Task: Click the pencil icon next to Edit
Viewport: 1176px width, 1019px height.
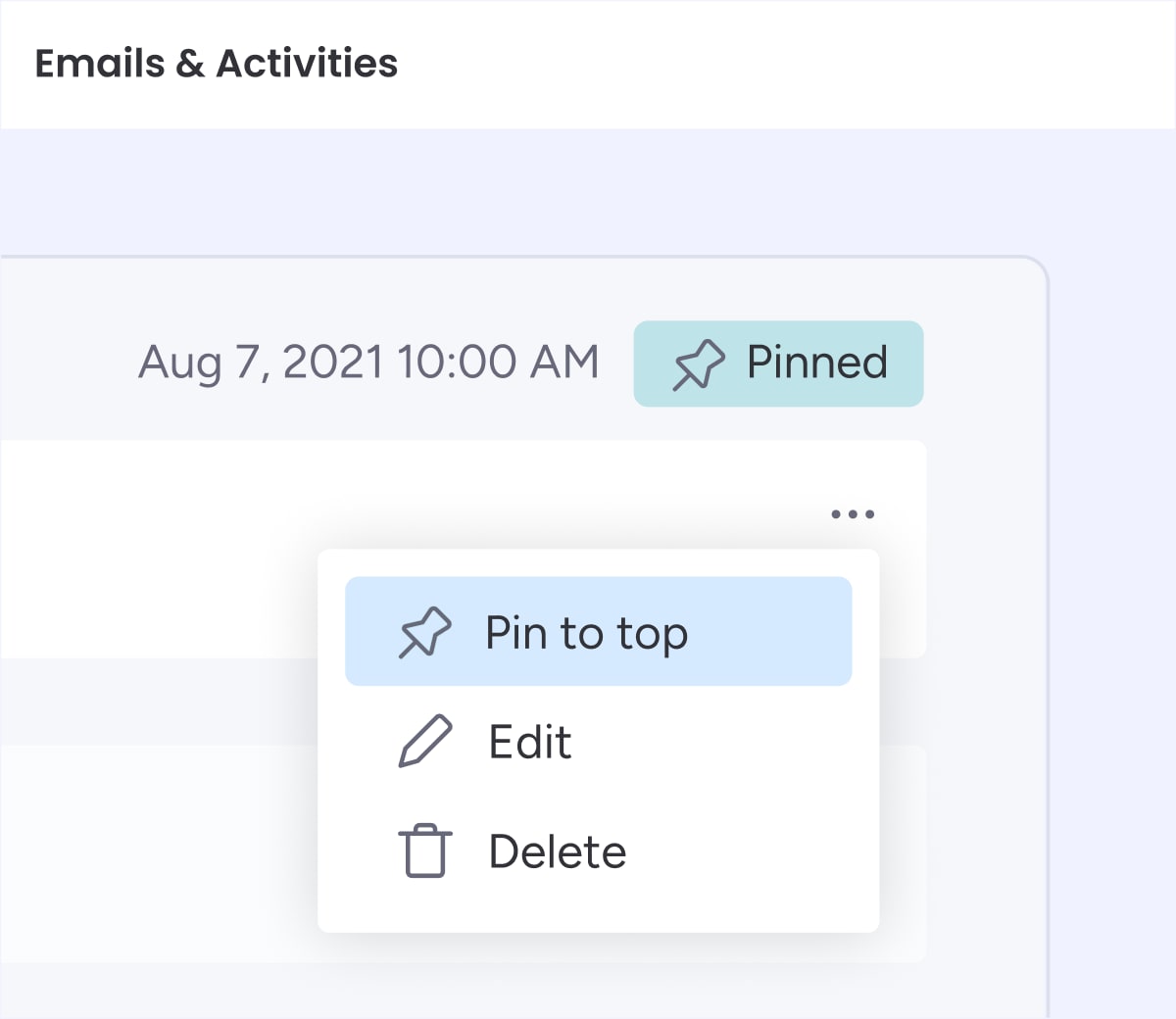Action: click(x=425, y=741)
